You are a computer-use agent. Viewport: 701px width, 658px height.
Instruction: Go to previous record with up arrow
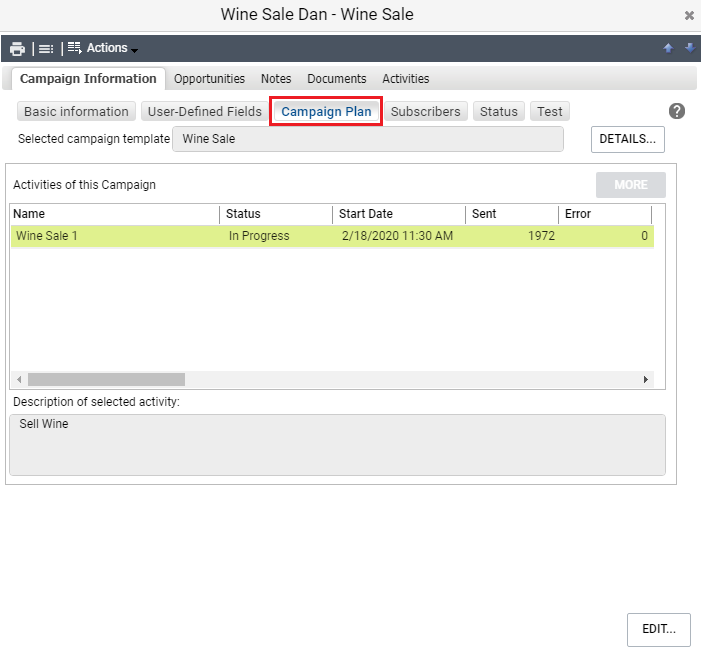click(x=668, y=48)
